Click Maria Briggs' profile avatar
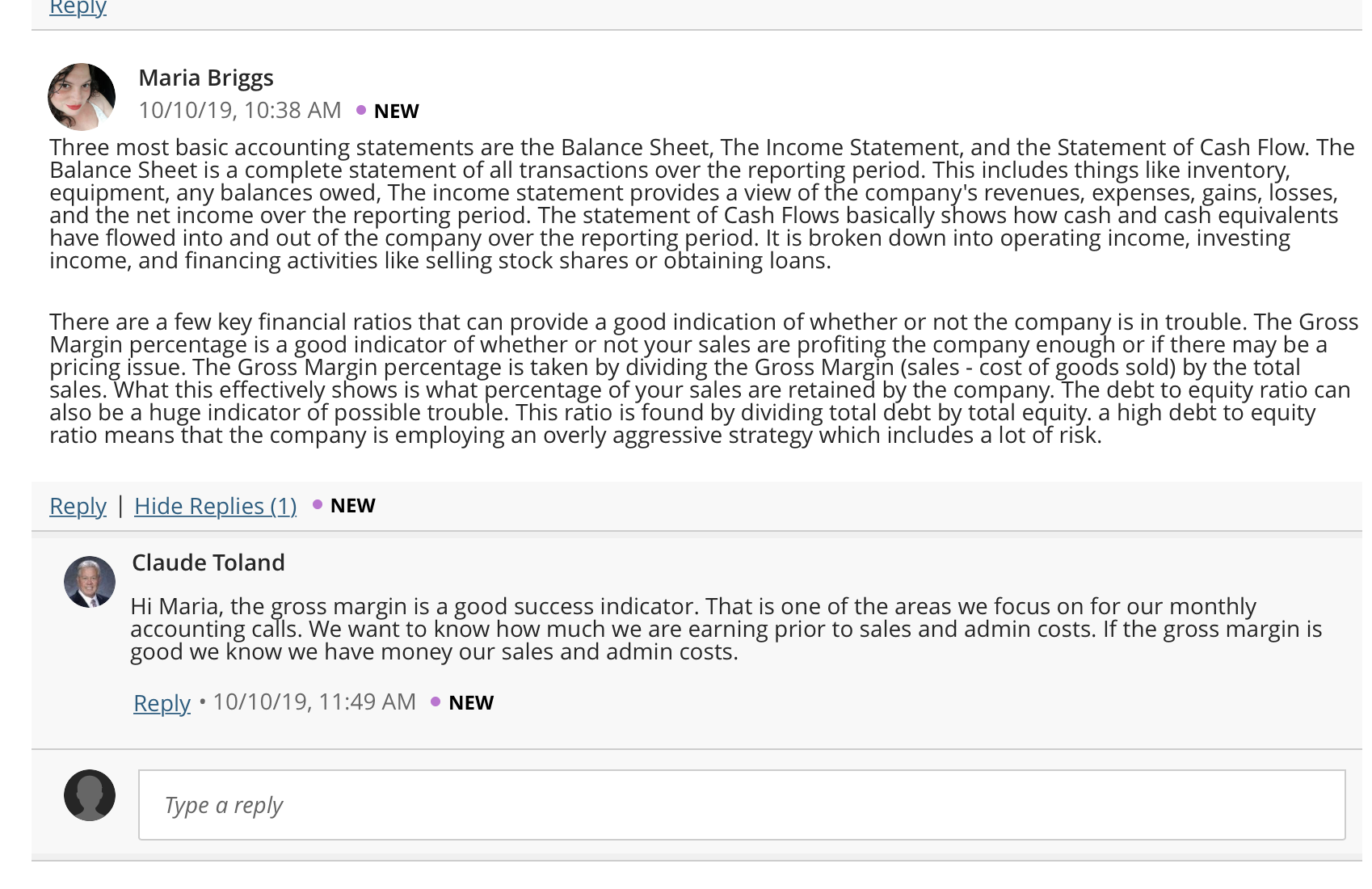The width and height of the screenshot is (1372, 889). pos(82,97)
